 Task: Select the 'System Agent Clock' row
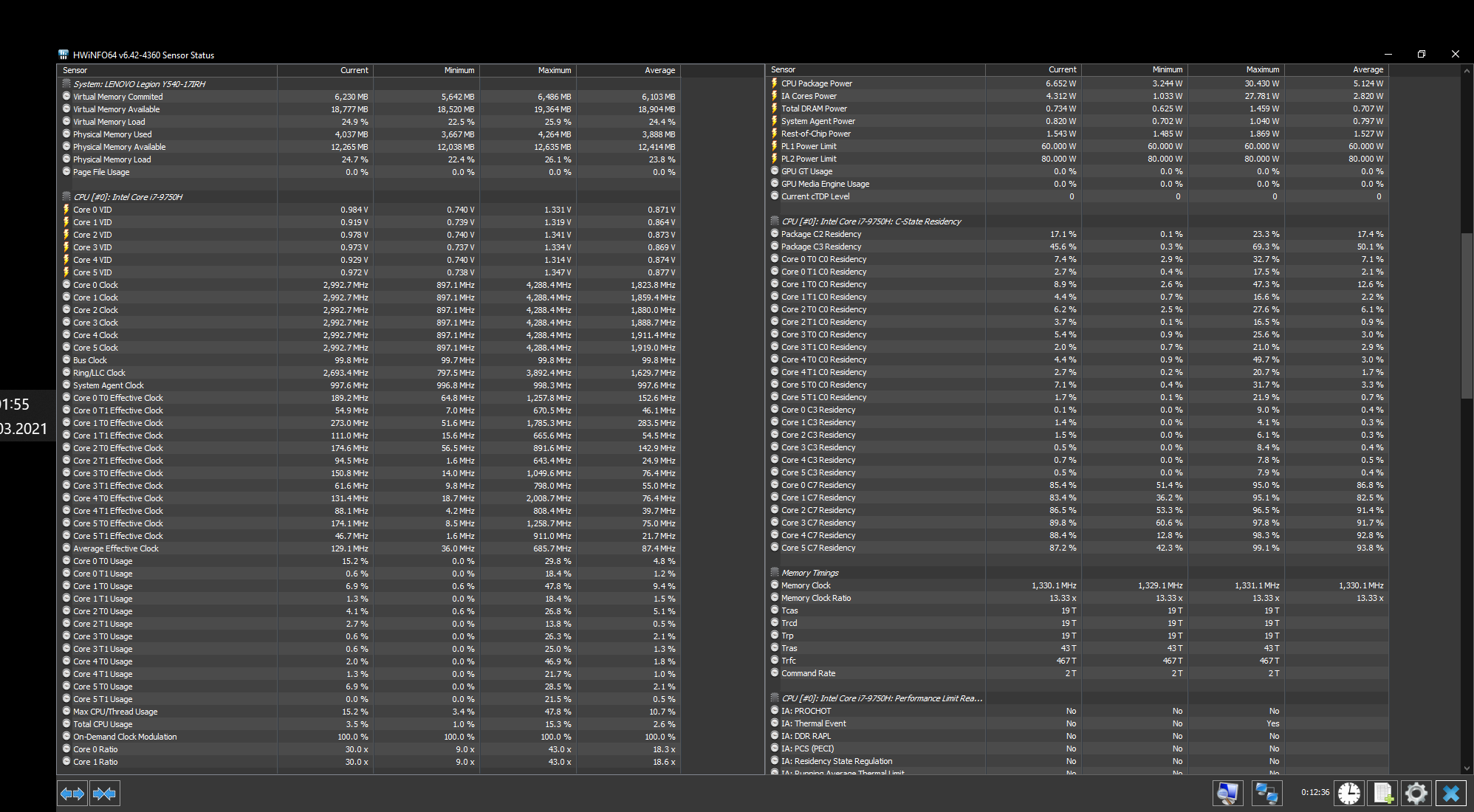[369, 385]
